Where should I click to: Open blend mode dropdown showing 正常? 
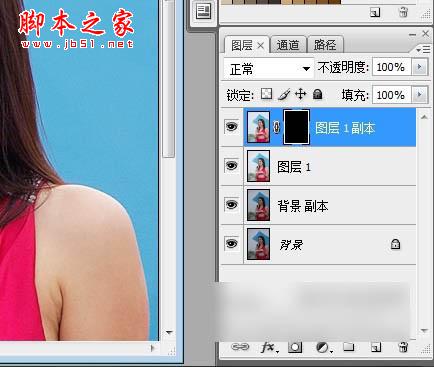click(x=269, y=69)
